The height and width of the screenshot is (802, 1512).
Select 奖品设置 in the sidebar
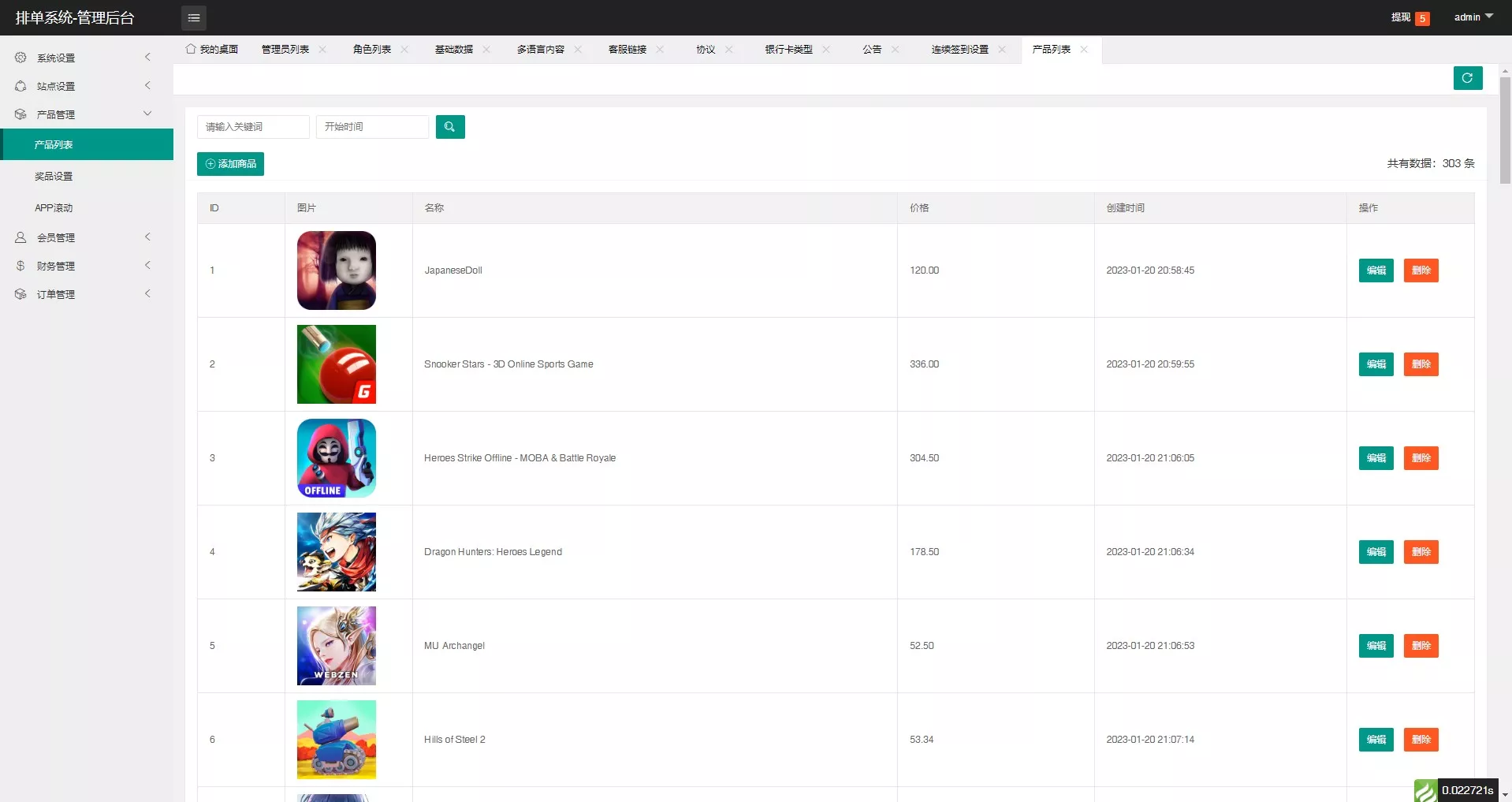[54, 177]
